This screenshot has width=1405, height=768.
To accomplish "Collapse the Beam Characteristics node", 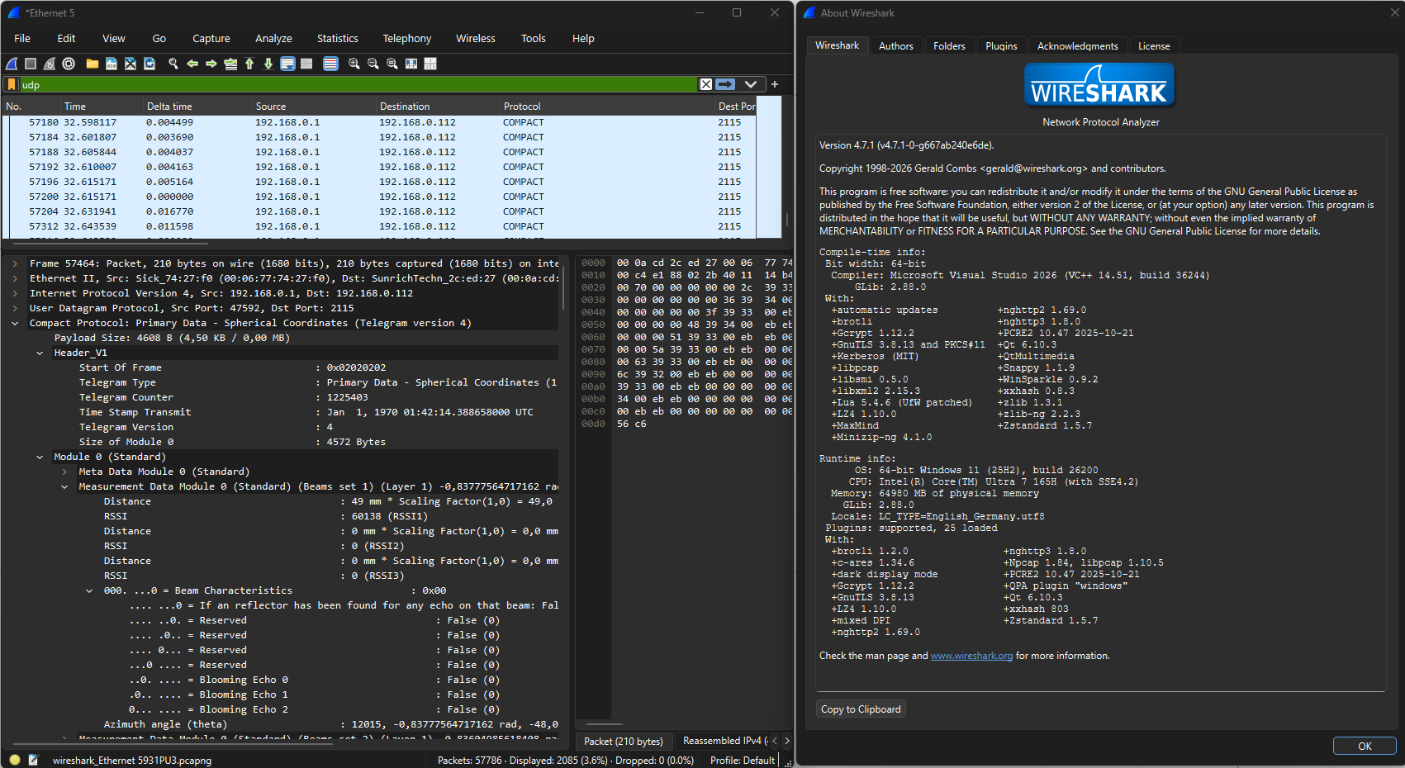I will [90, 591].
